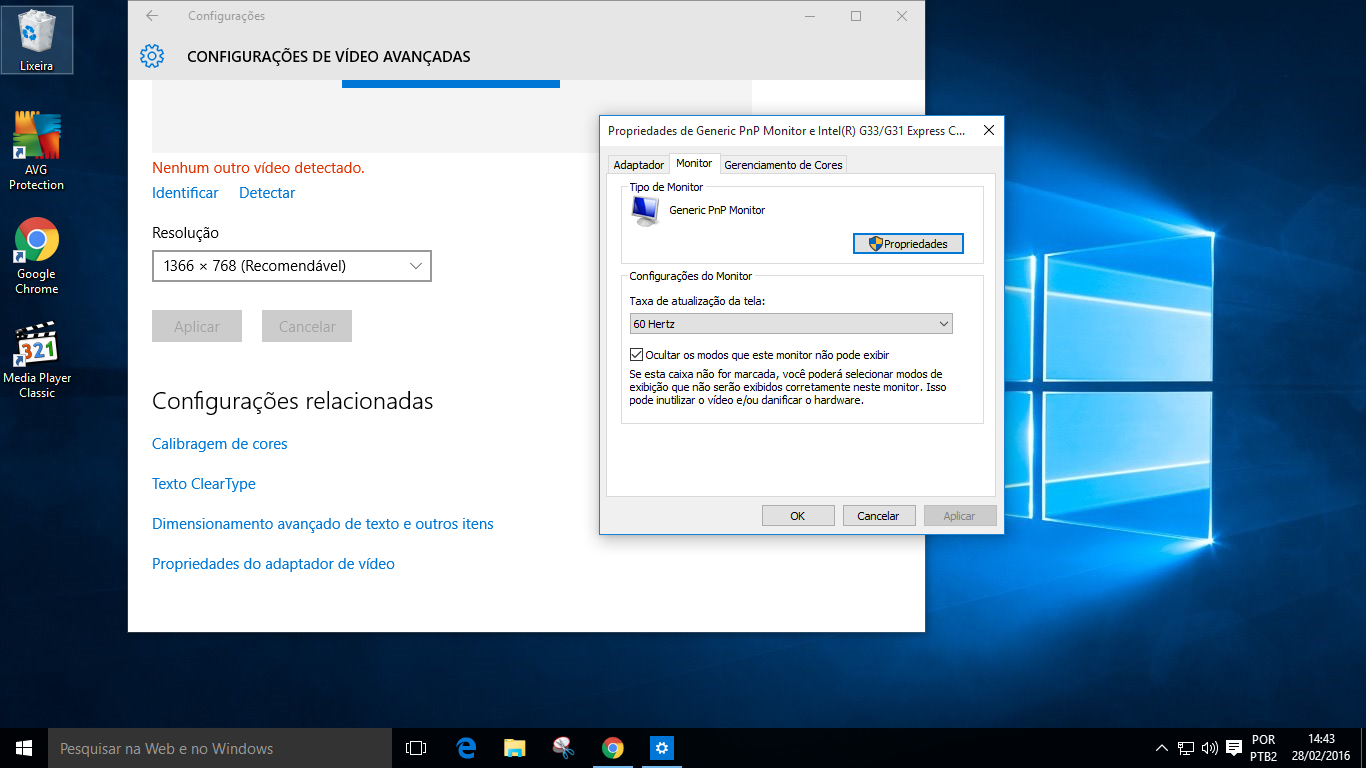Click search box Pesquisar na Web e no Windows
This screenshot has width=1366, height=768.
[220, 748]
